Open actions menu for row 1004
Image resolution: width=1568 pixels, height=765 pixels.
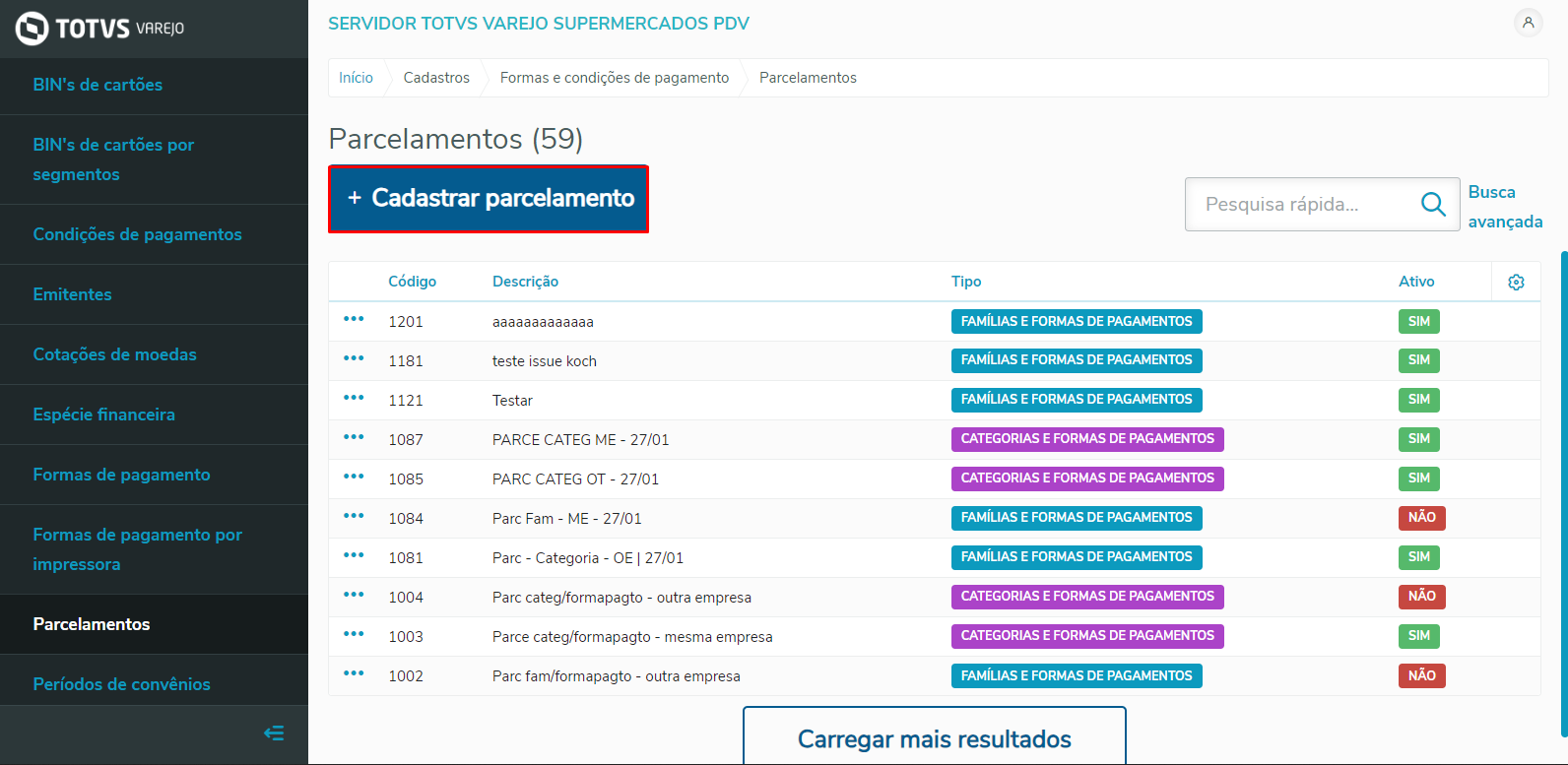pos(354,595)
